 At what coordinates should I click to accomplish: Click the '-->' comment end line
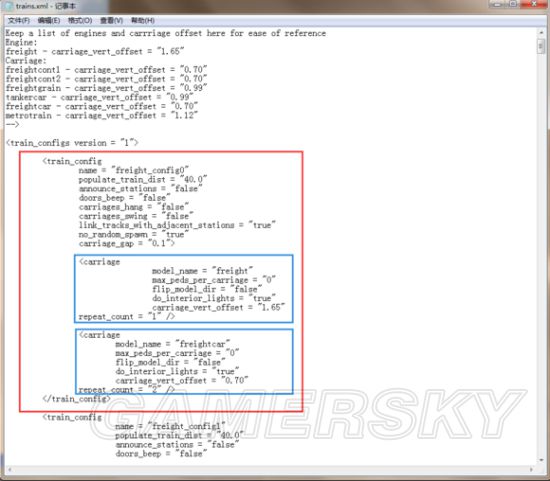point(12,125)
